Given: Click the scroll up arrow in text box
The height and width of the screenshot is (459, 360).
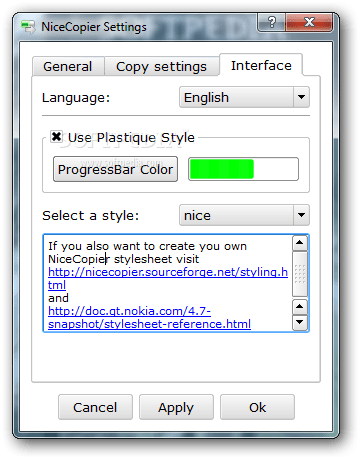Looking at the screenshot, I should (x=300, y=243).
